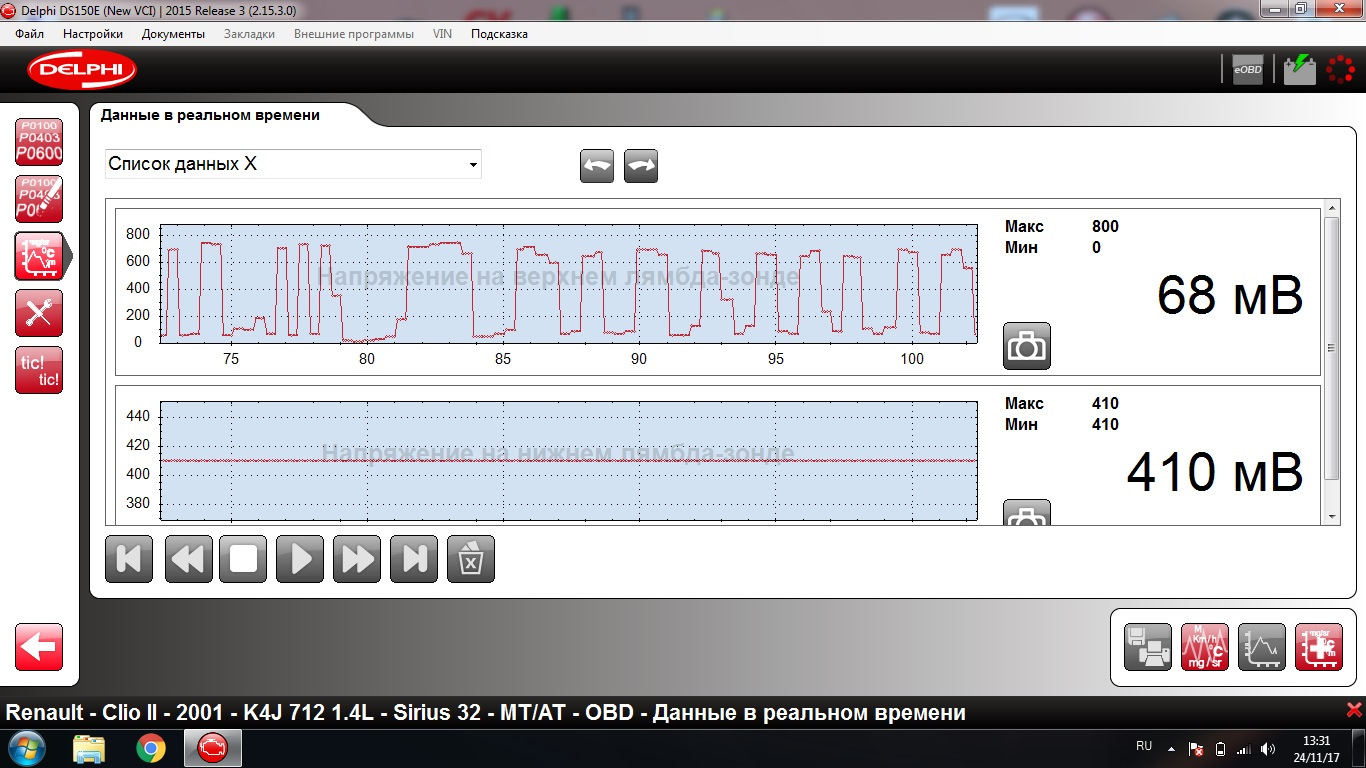Click the add parameter red plus icon
1366x768 pixels.
point(1319,647)
